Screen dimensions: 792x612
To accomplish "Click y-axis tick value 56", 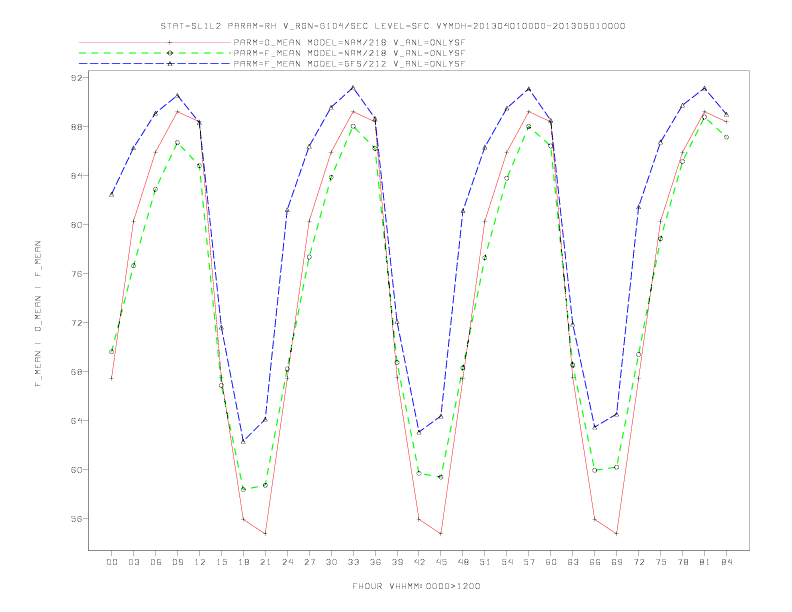I will pyautogui.click(x=76, y=519).
